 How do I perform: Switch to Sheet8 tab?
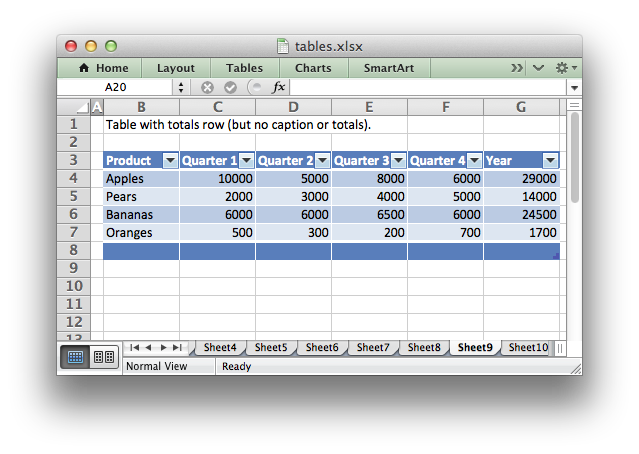424,347
